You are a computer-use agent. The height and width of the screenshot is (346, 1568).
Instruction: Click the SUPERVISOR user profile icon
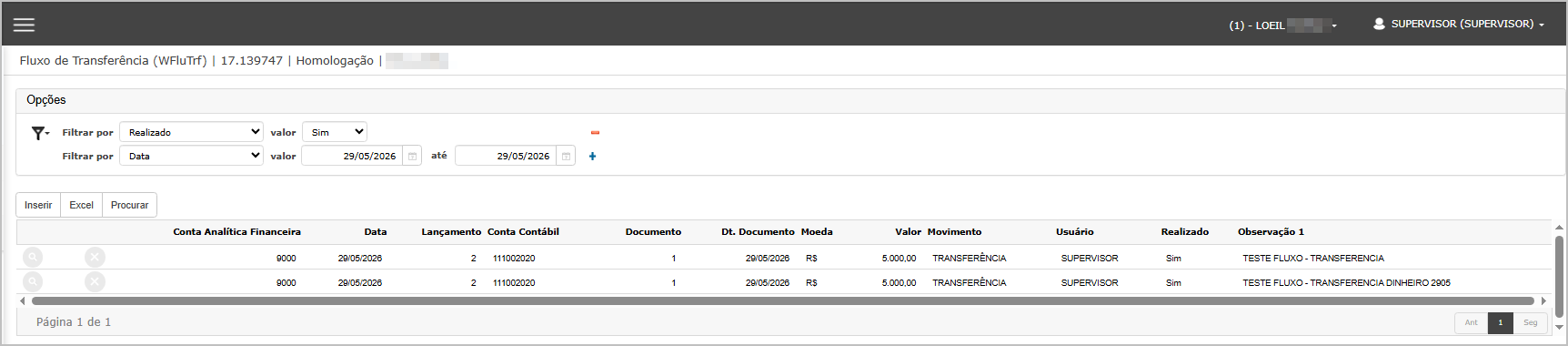pyautogui.click(x=1379, y=24)
